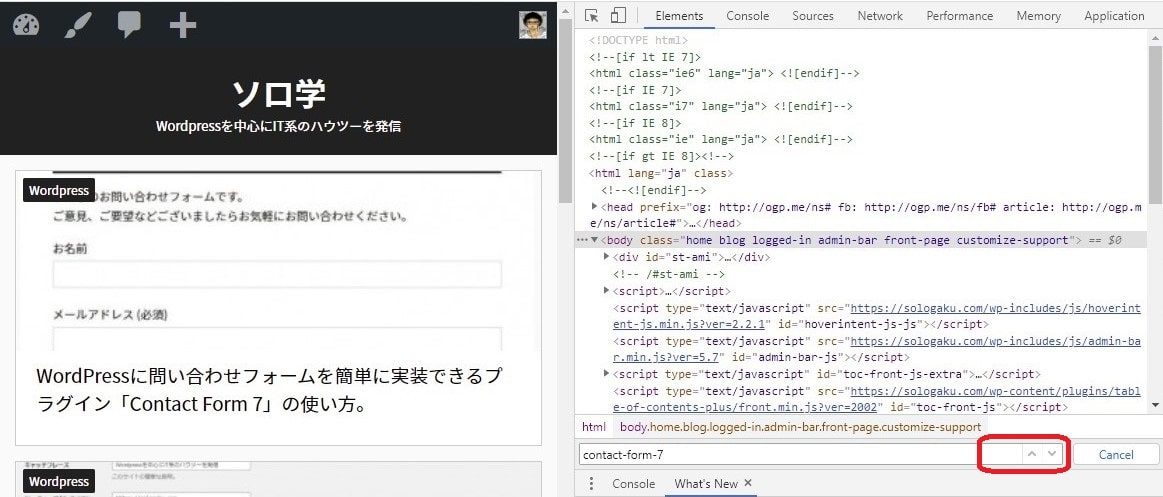Open the Network tab
Viewport: 1163px width, 497px height.
880,16
